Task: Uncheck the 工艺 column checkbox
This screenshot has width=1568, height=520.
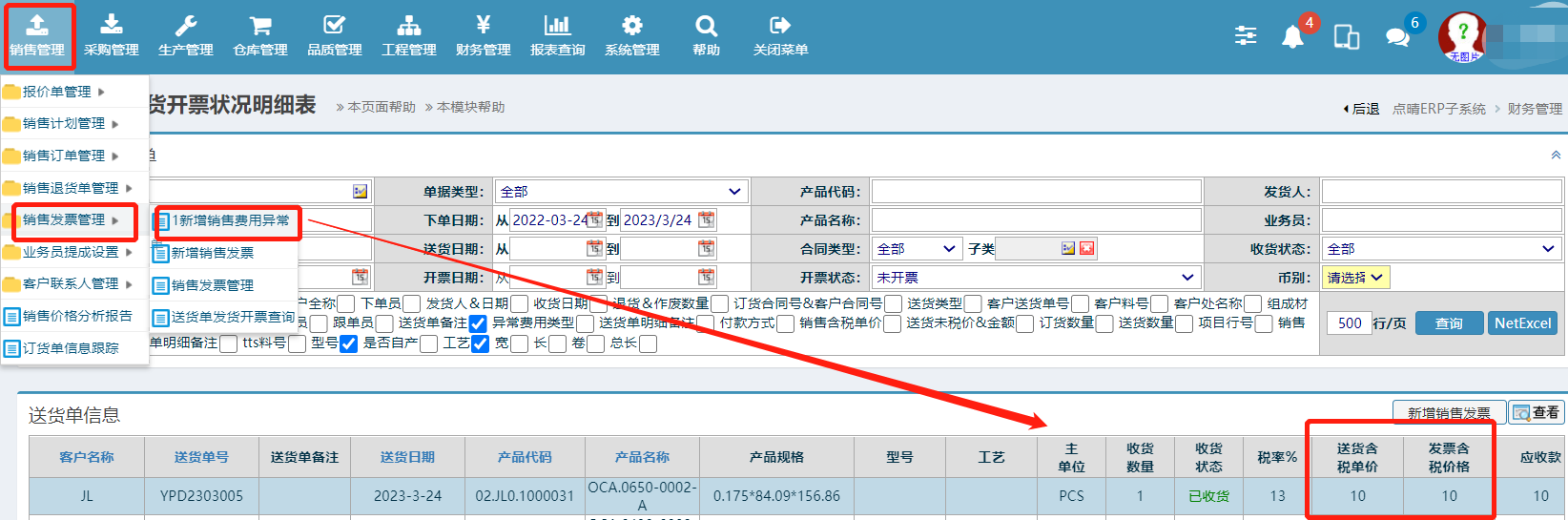Action: 480,343
